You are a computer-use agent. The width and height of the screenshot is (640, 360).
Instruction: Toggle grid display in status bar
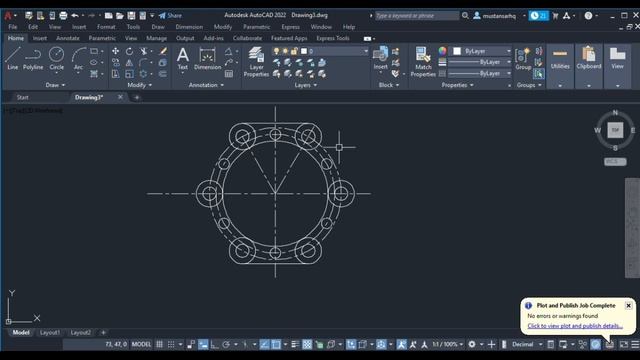(x=160, y=344)
